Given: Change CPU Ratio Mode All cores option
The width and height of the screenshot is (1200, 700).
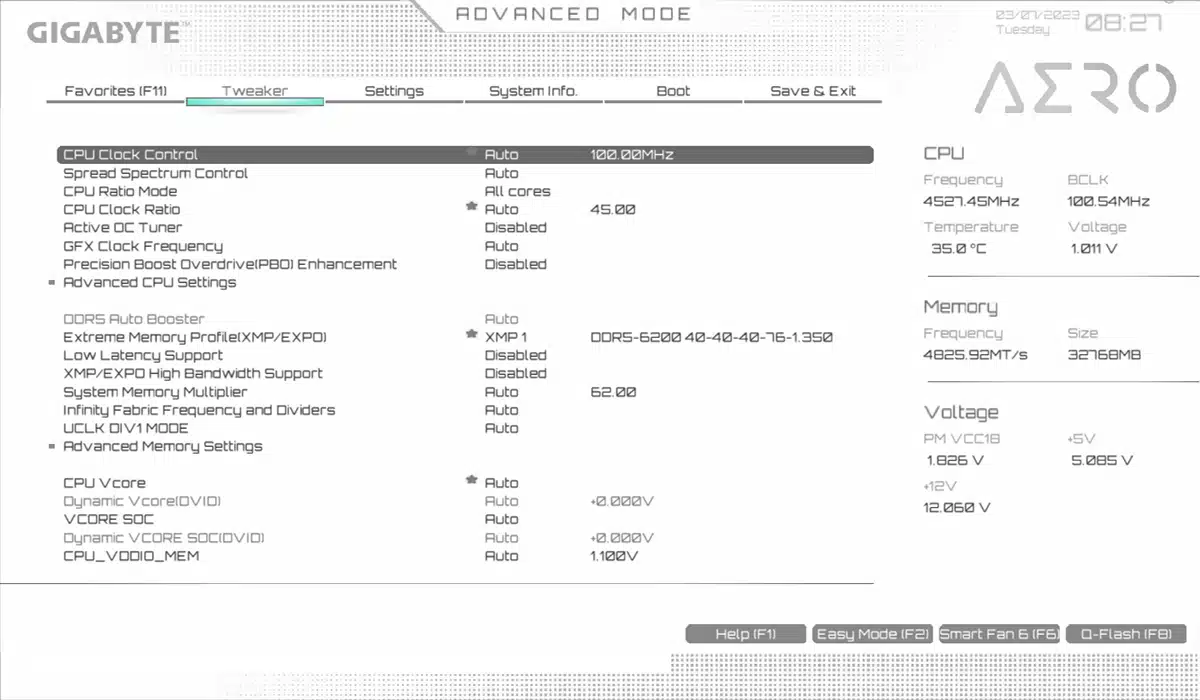Looking at the screenshot, I should click(518, 191).
